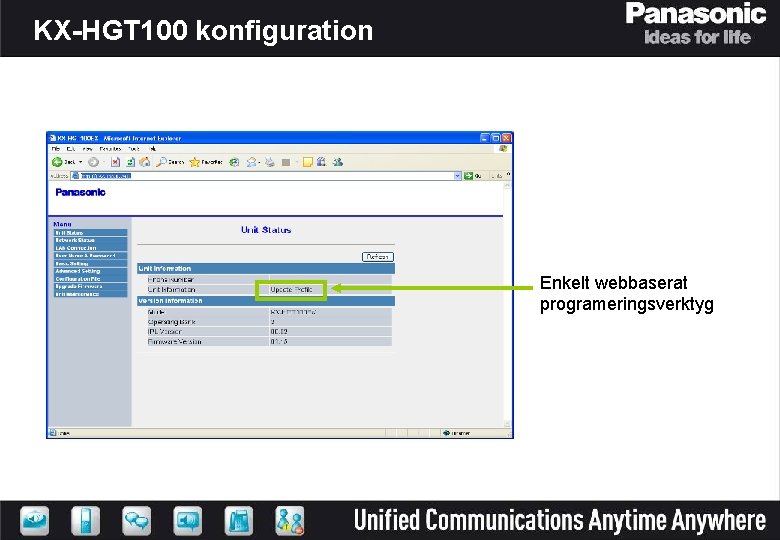Open Unit Status in the side menu
780x540 pixels.
coord(91,233)
